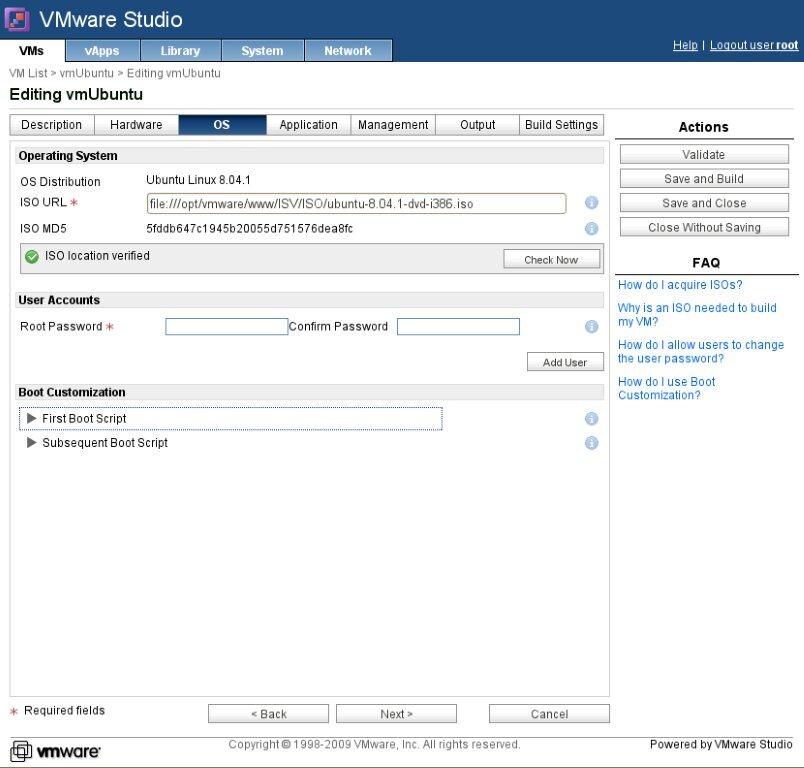Focus the ISO URL input field

pos(356,204)
